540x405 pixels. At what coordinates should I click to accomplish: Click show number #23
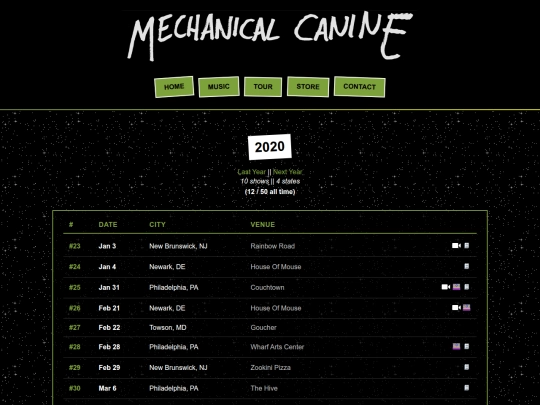pos(74,246)
